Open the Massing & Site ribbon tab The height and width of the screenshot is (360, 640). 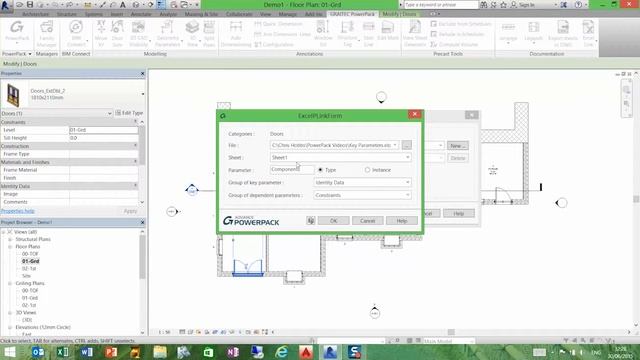[x=201, y=14]
